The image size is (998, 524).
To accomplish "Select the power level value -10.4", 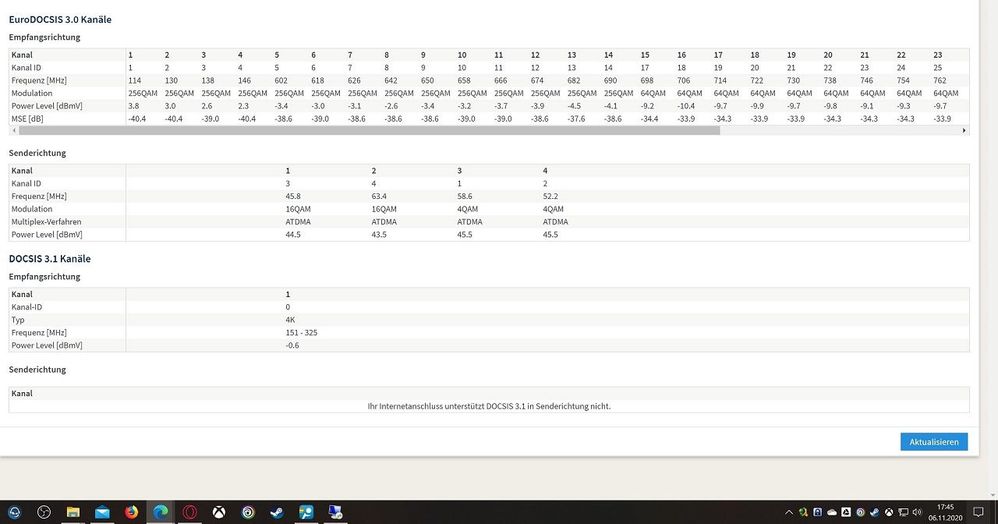I will click(x=686, y=106).
